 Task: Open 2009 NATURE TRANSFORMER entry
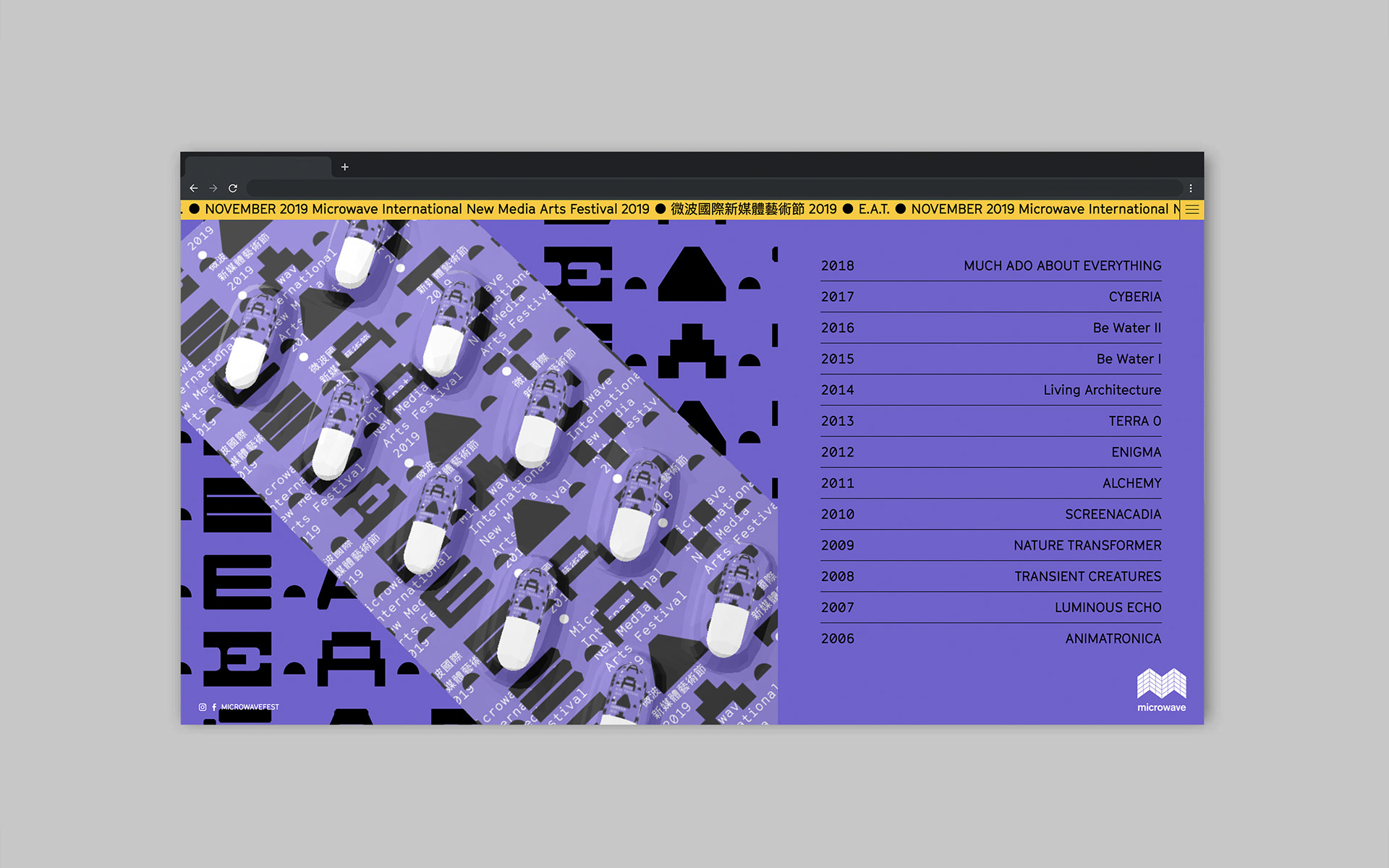(x=1087, y=546)
